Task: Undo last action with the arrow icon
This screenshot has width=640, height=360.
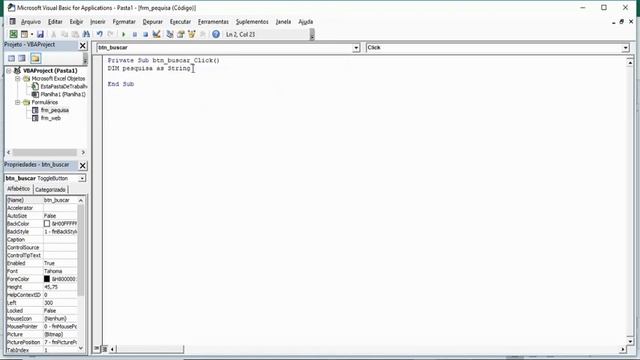Action: point(100,34)
